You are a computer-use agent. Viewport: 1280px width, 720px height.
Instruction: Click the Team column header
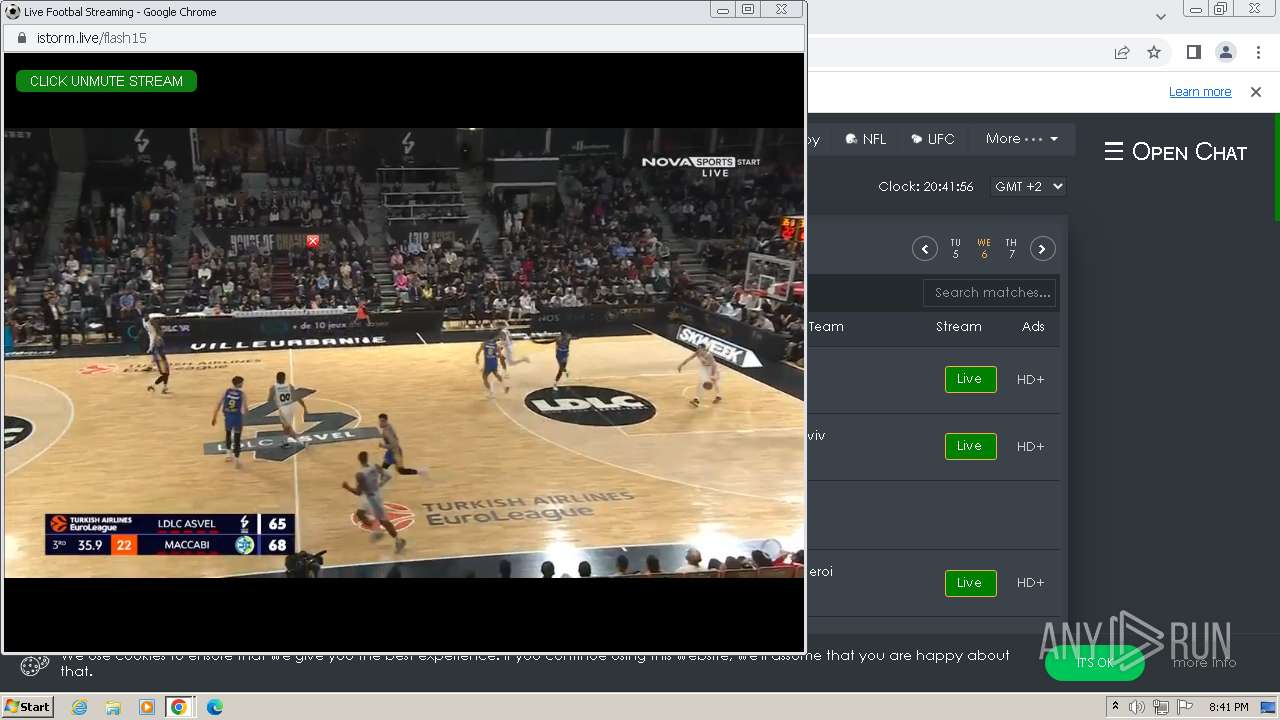point(826,327)
